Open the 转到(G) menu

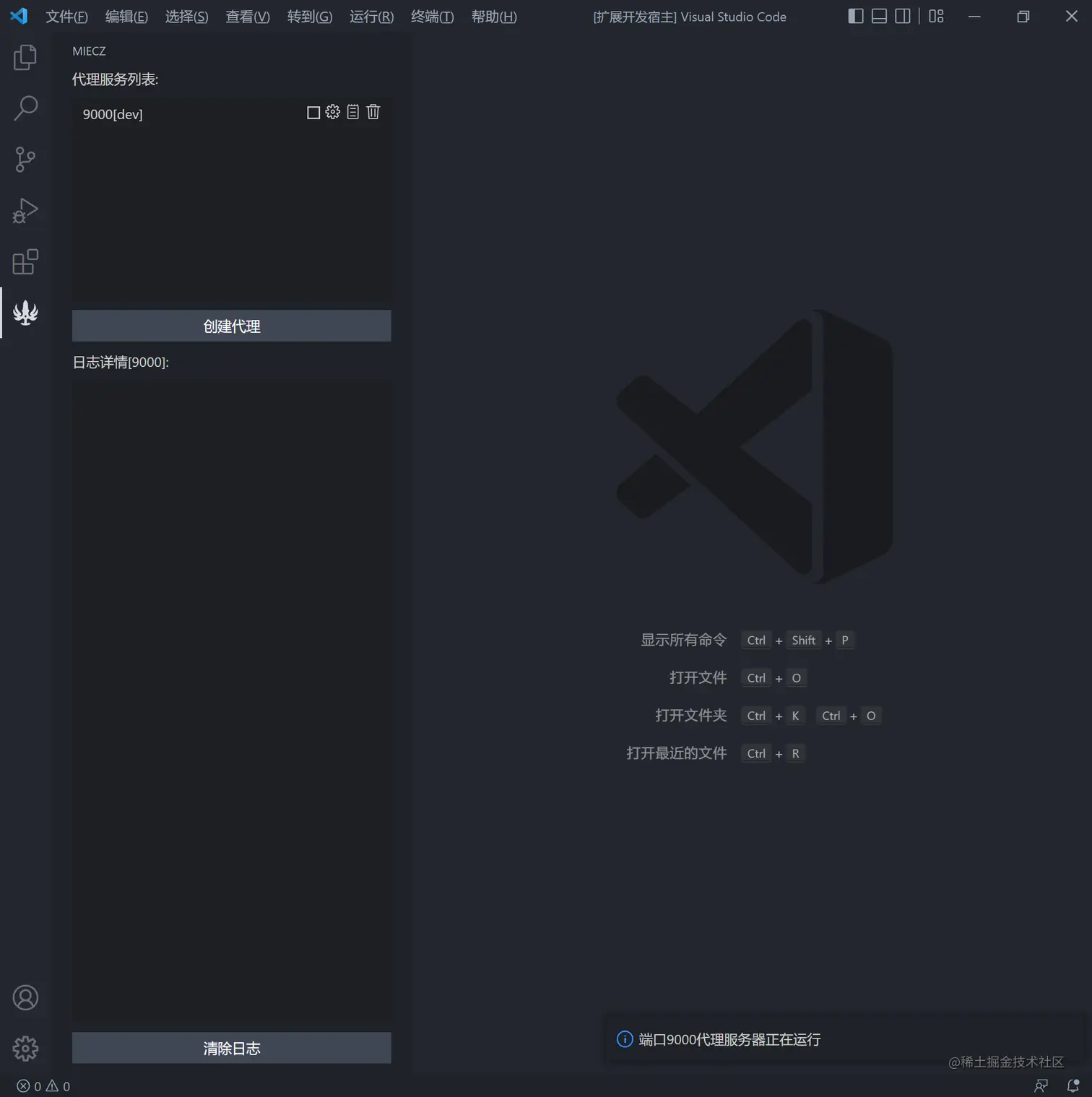[310, 17]
